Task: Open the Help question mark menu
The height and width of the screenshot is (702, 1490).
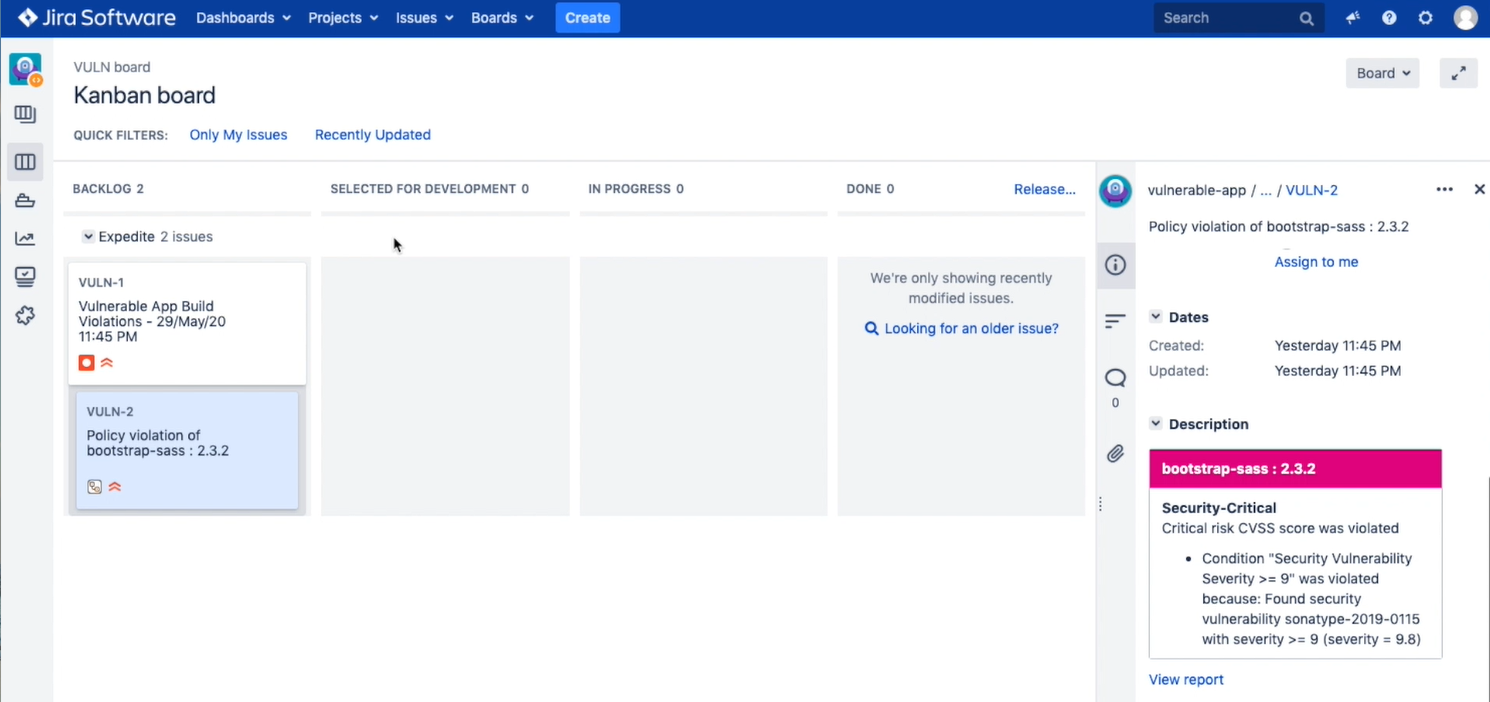Action: pyautogui.click(x=1389, y=18)
